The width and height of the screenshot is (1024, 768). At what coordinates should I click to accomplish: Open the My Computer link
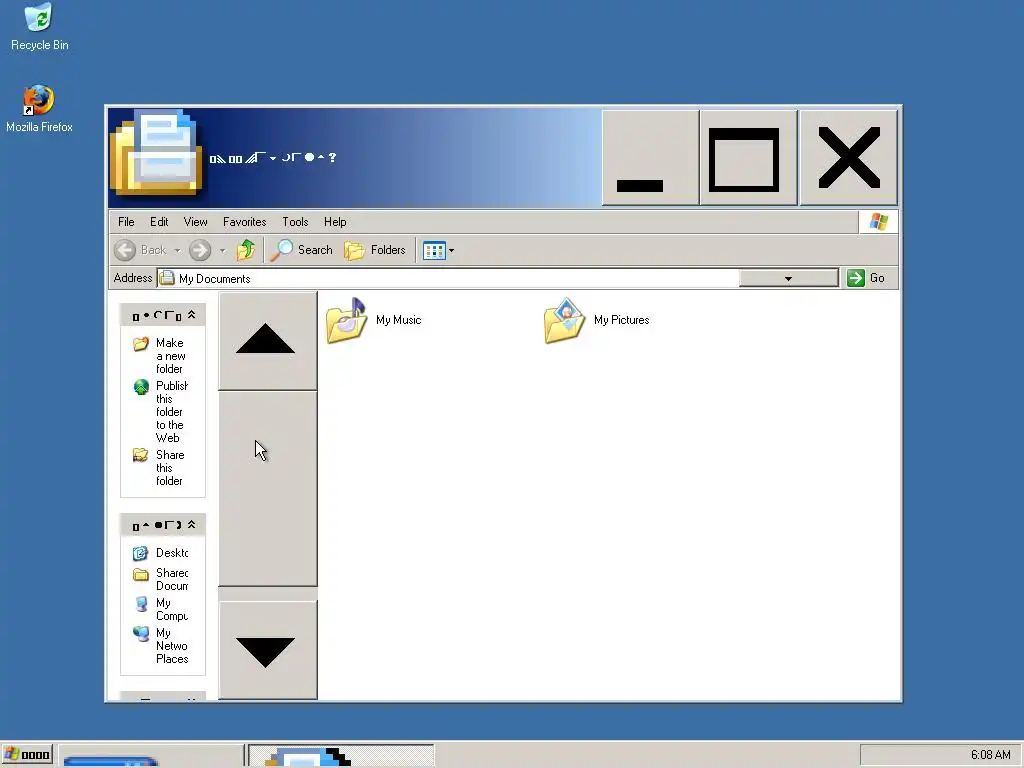(x=172, y=609)
